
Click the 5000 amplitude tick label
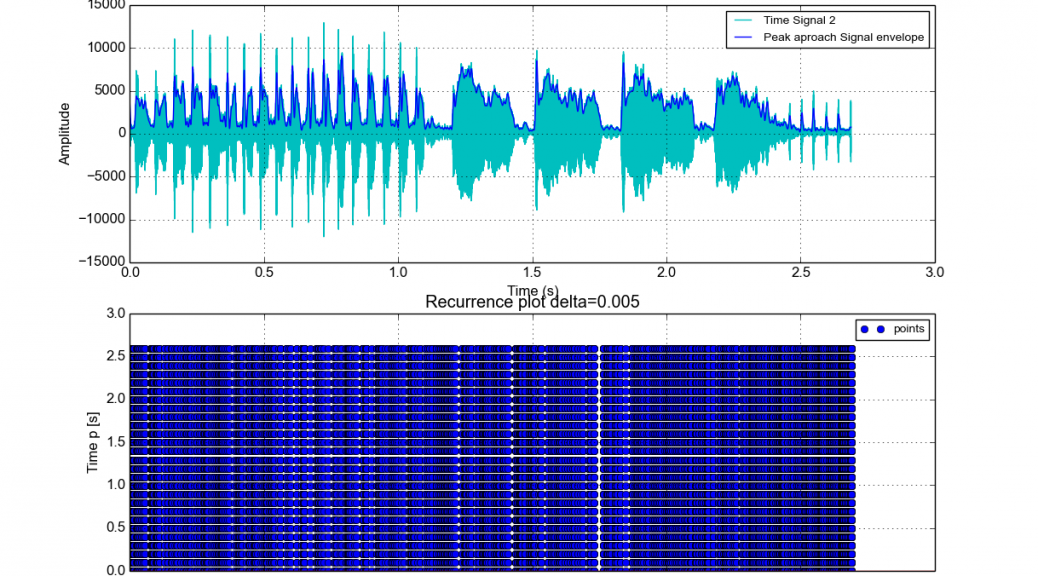point(107,91)
